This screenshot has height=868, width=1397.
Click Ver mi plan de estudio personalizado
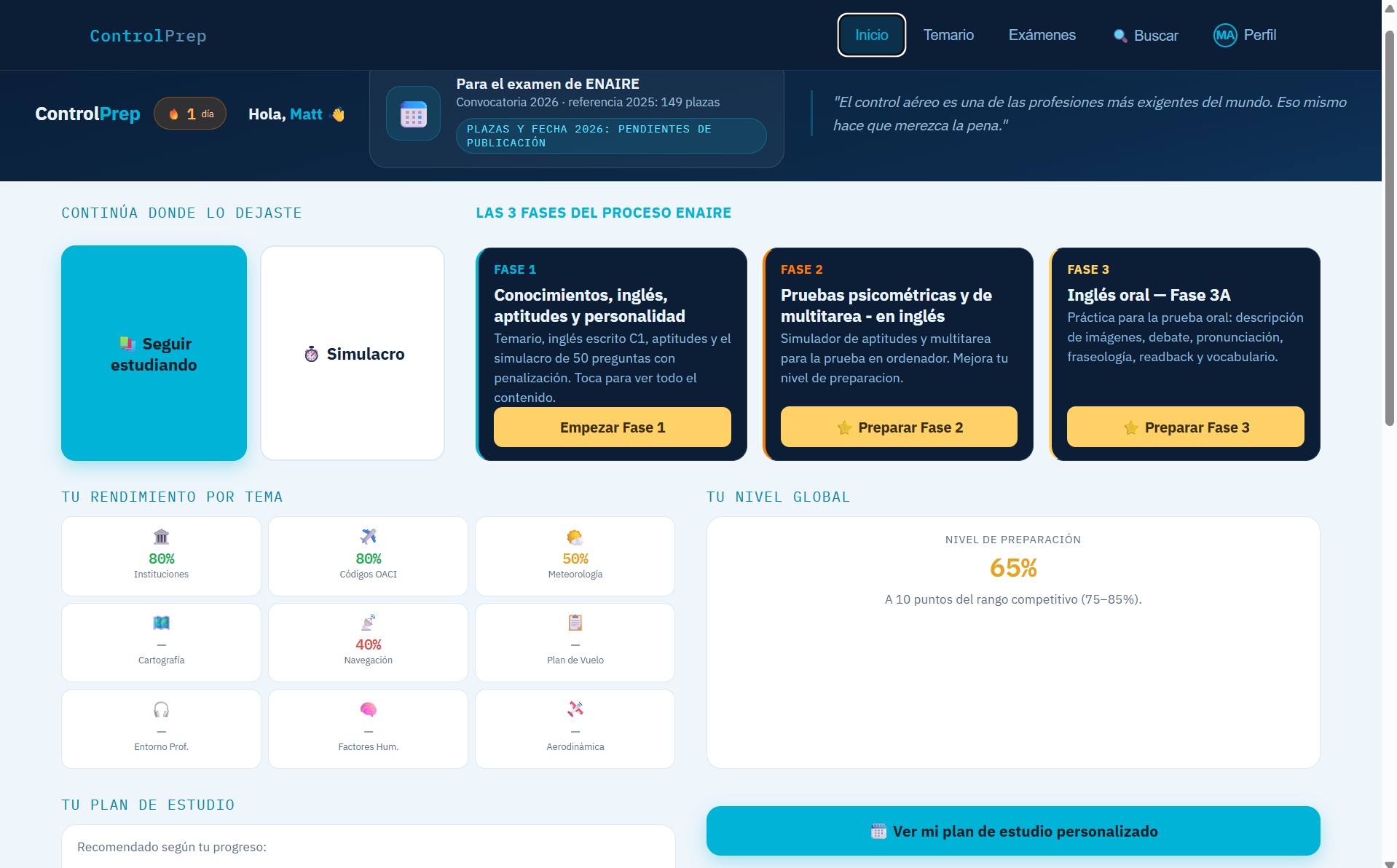tap(1012, 831)
